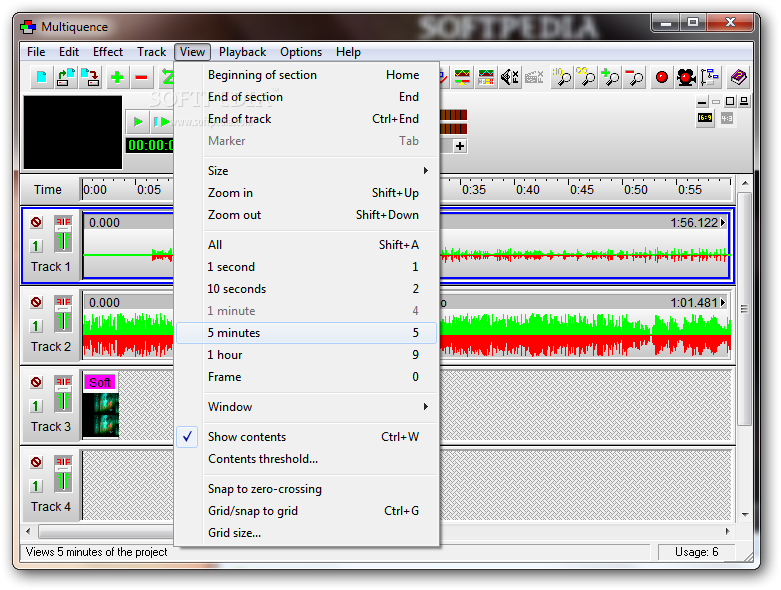Choose the All view option
781x590 pixels.
pyautogui.click(x=306, y=245)
